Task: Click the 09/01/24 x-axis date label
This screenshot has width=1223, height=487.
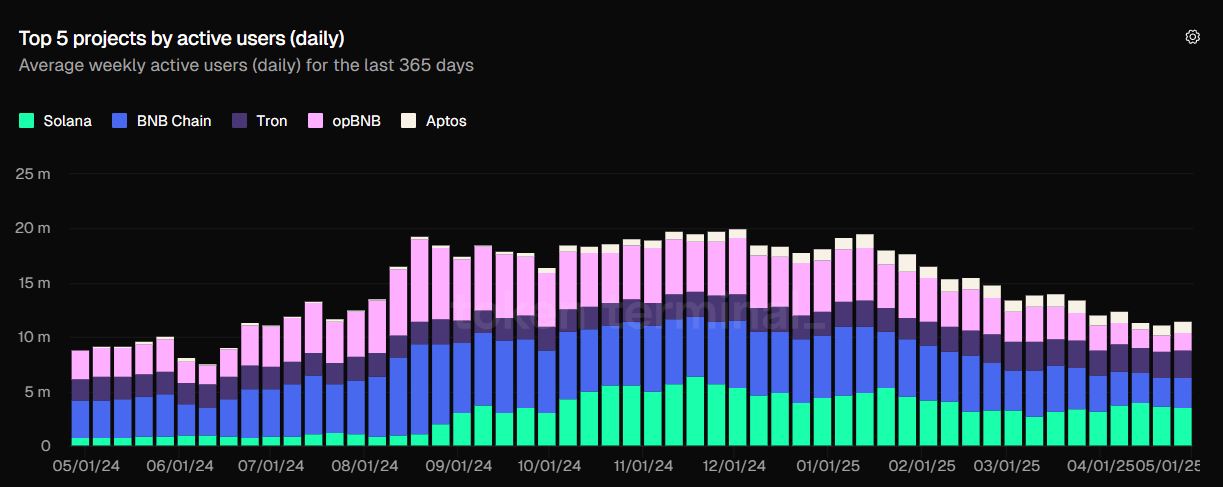Action: tap(458, 466)
